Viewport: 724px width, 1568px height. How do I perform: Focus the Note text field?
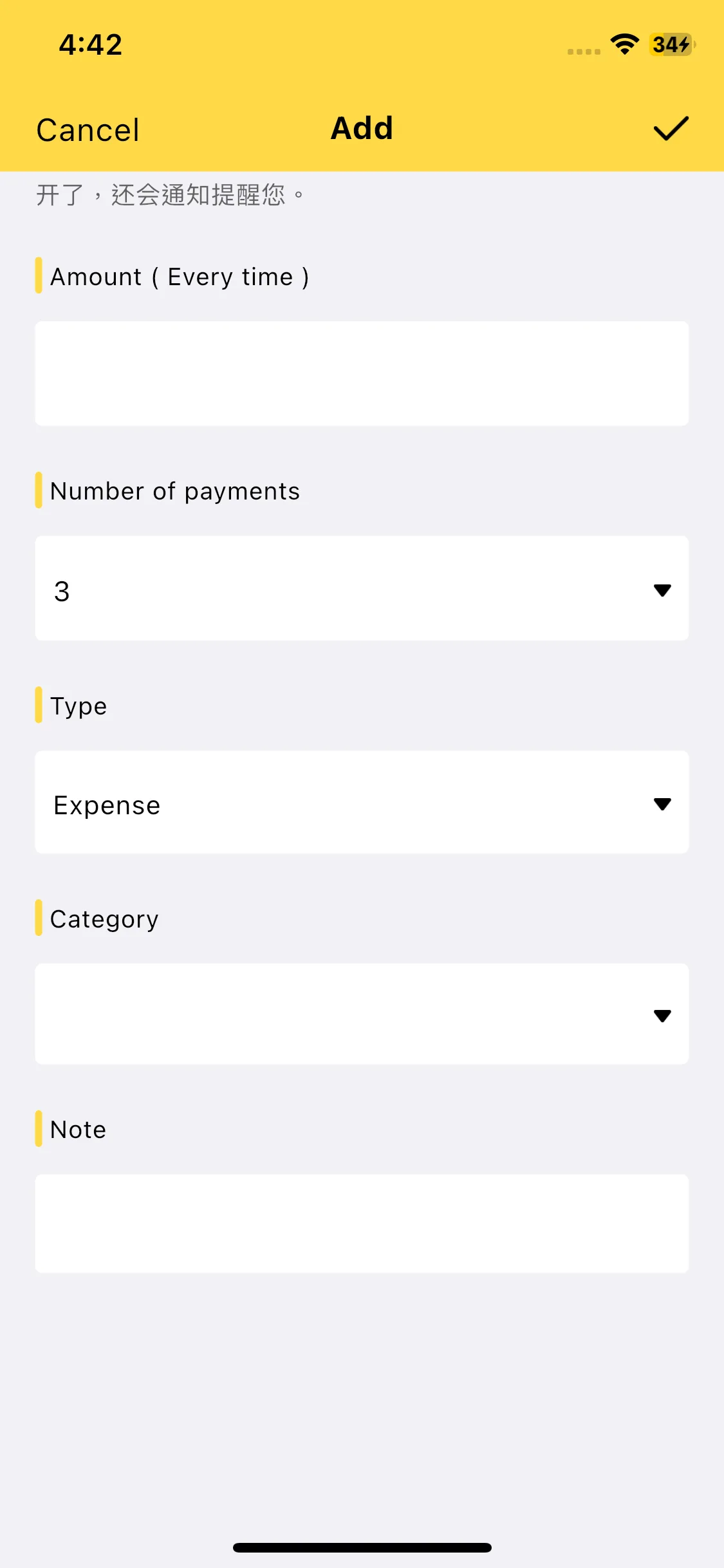click(362, 1224)
